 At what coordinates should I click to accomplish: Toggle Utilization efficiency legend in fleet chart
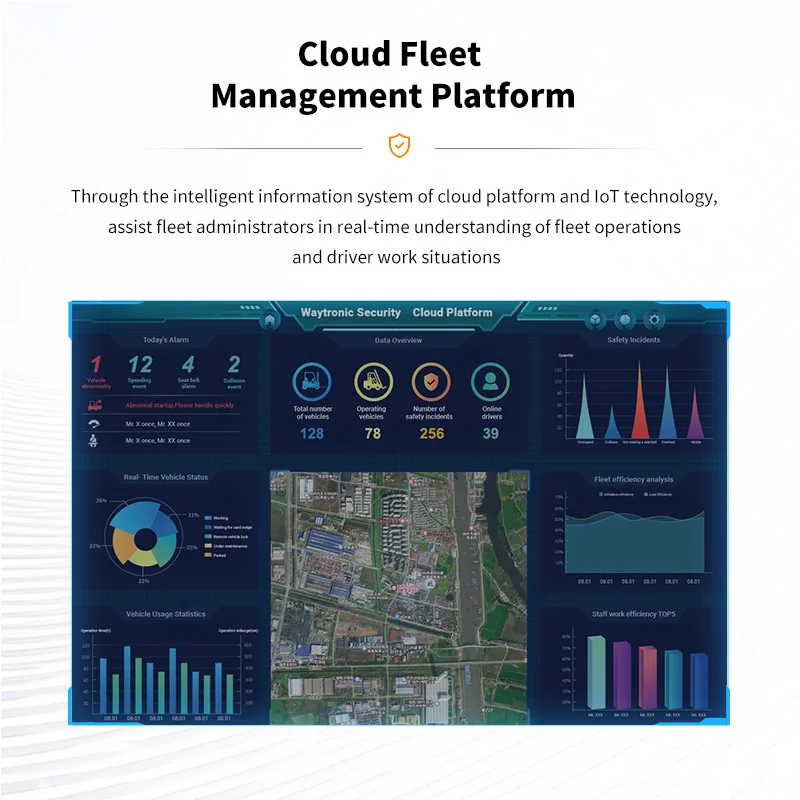point(617,494)
